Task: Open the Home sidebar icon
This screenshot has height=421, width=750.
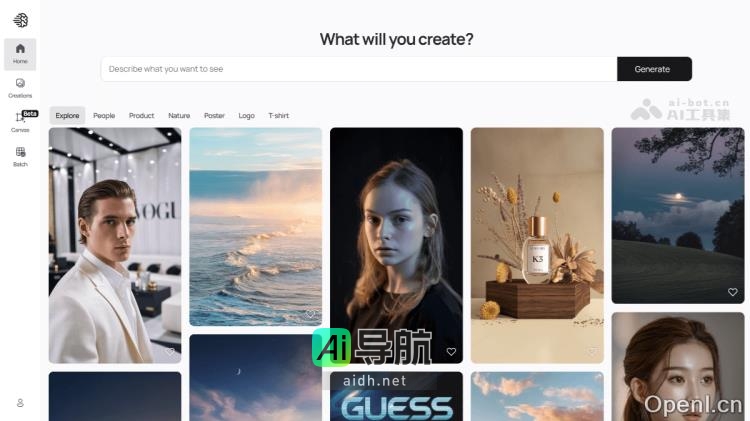Action: pyautogui.click(x=20, y=54)
